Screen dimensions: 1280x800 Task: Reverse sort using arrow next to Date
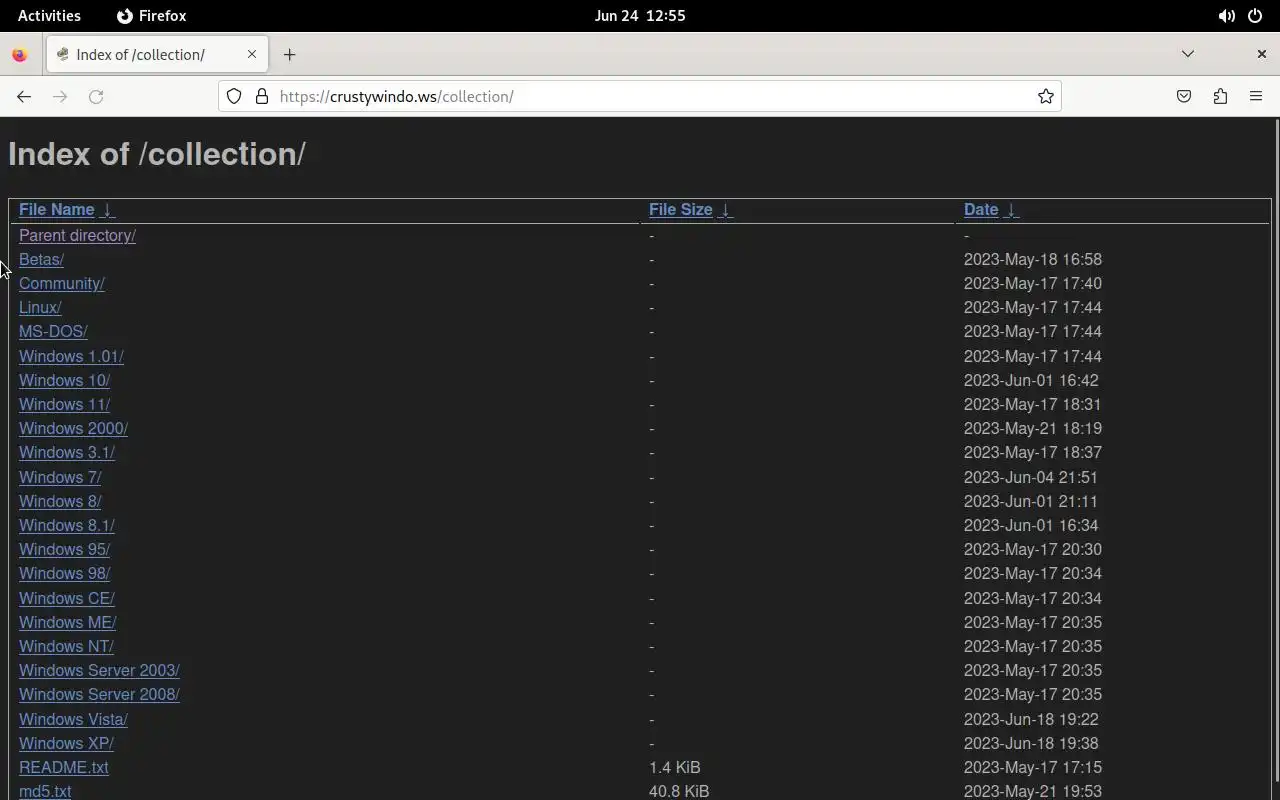pos(1012,210)
